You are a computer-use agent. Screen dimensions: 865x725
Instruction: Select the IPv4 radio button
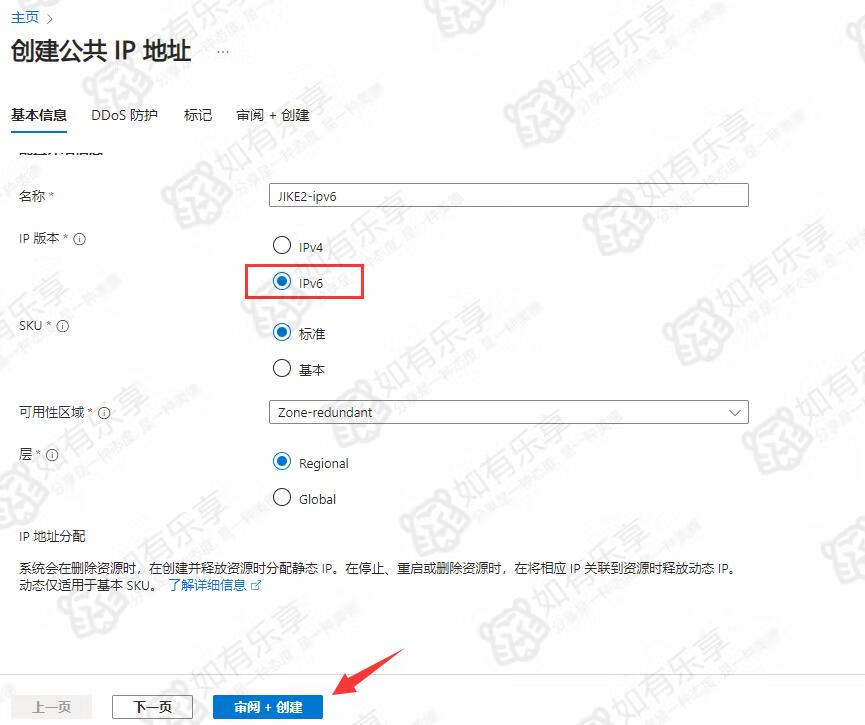pyautogui.click(x=282, y=246)
